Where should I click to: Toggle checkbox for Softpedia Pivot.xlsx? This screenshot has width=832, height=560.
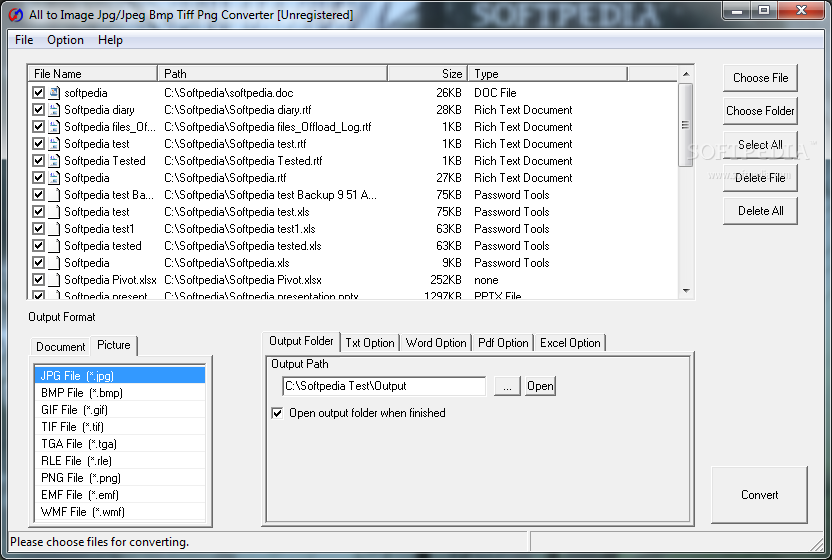(38, 280)
